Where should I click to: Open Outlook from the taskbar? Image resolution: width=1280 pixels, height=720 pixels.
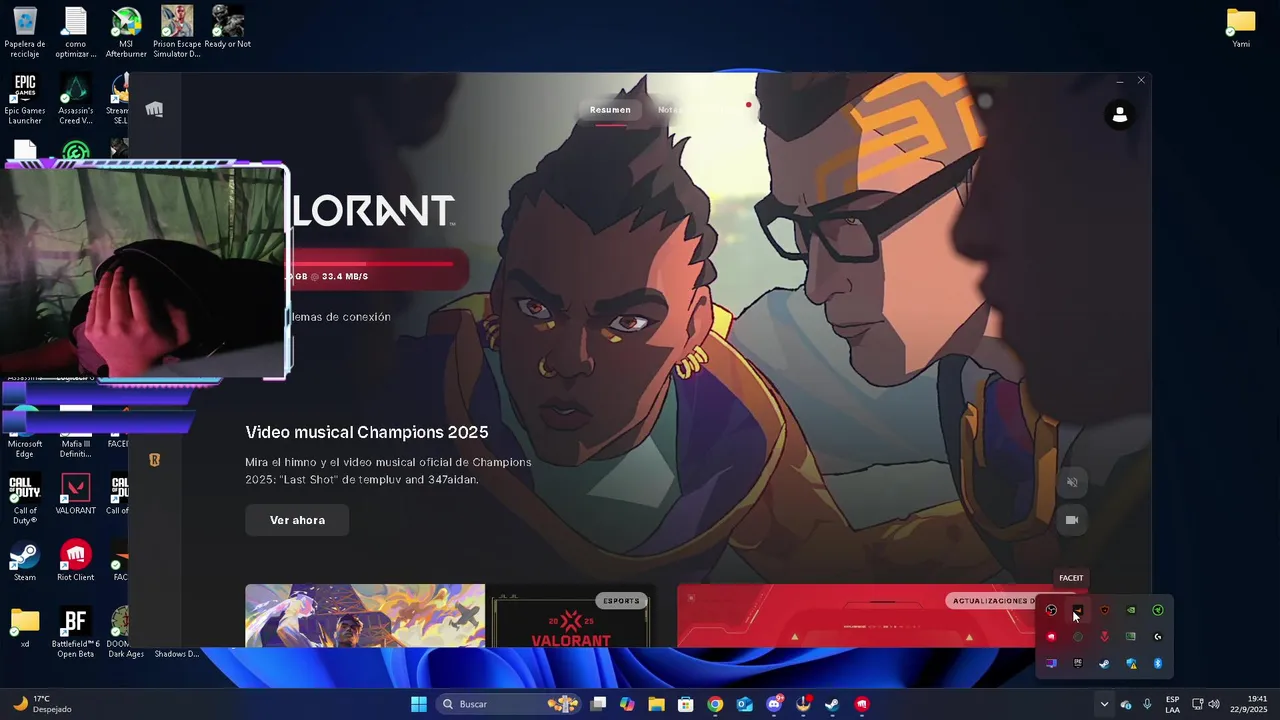744,704
